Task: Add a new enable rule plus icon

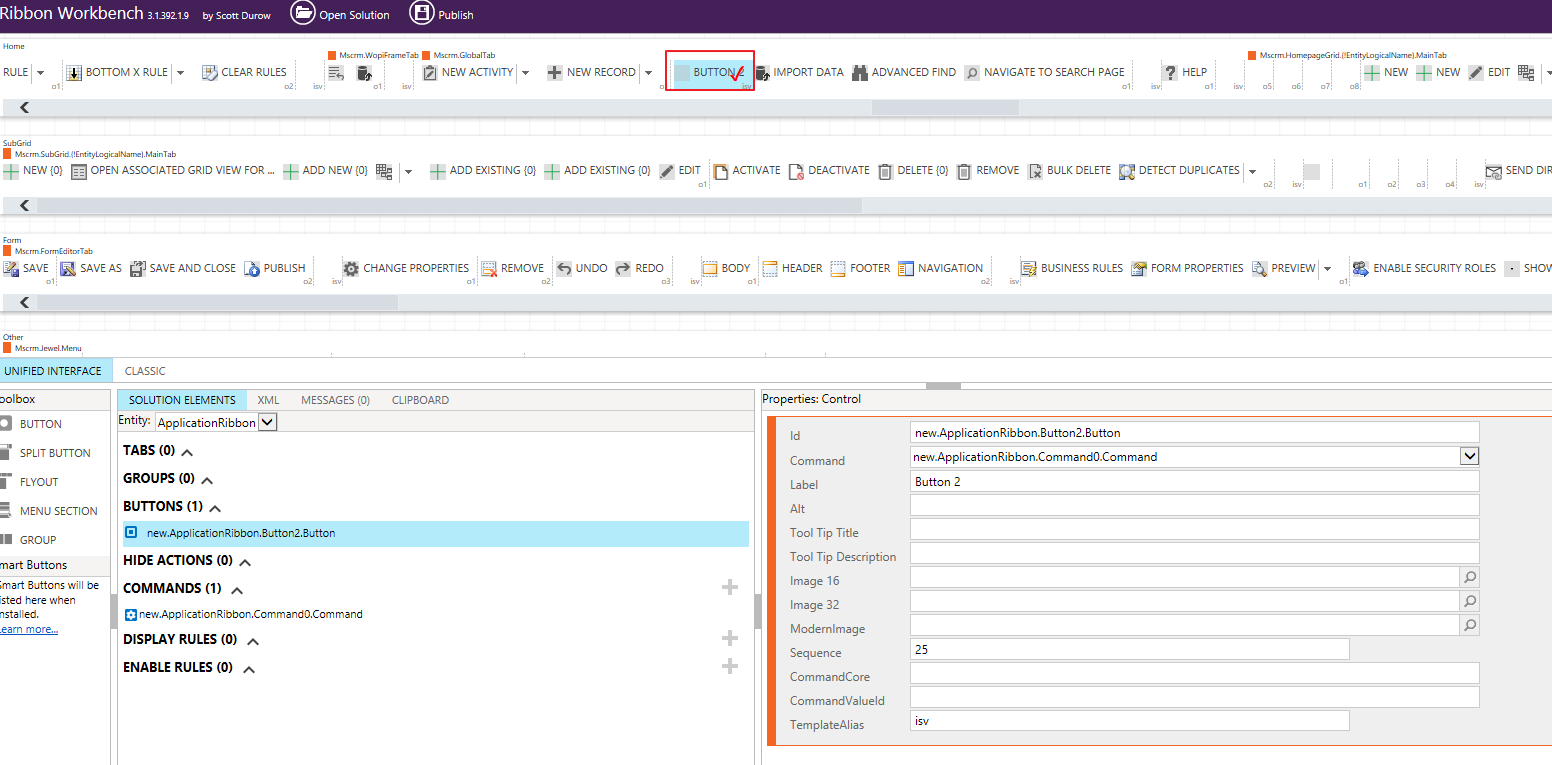Action: pos(730,666)
